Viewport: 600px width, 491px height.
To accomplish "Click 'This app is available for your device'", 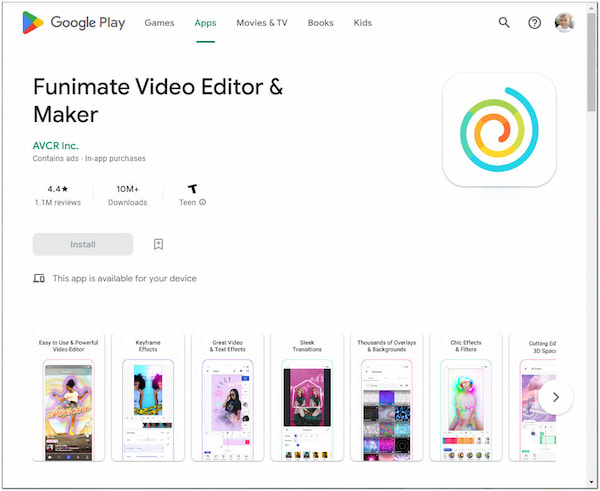I will (x=125, y=278).
